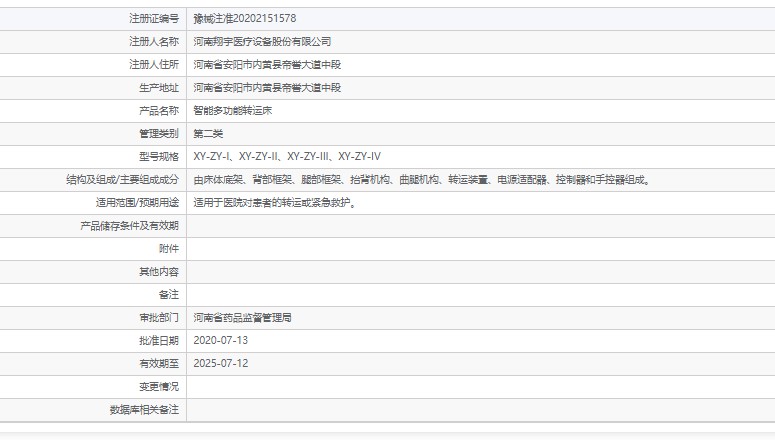Click the 注册人名称 label
The height and width of the screenshot is (440, 775).
154,42
